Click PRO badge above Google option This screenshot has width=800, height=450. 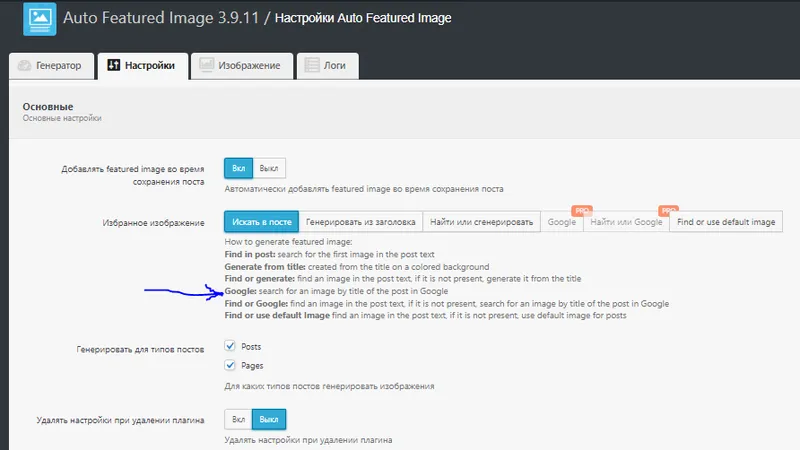pyautogui.click(x=582, y=210)
